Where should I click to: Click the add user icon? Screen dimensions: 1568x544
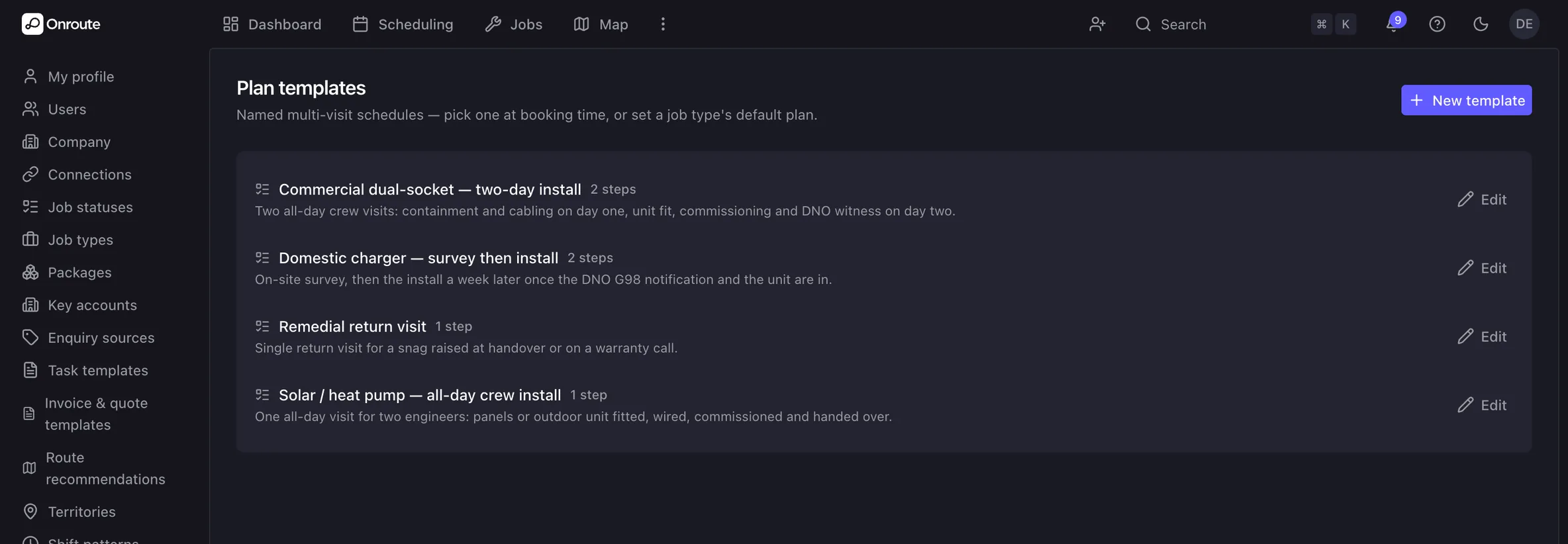1097,24
